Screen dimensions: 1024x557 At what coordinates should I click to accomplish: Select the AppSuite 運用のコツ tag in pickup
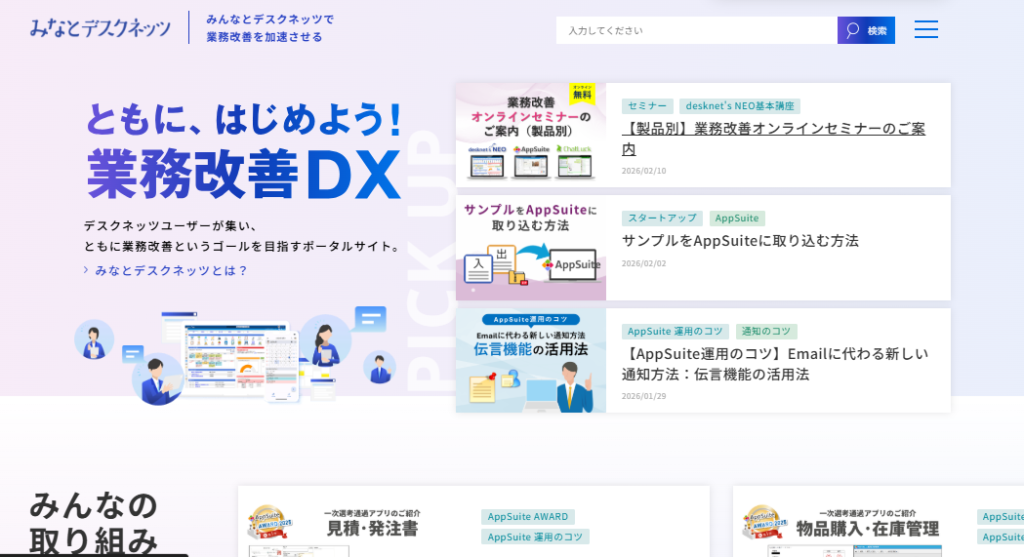[x=675, y=331]
